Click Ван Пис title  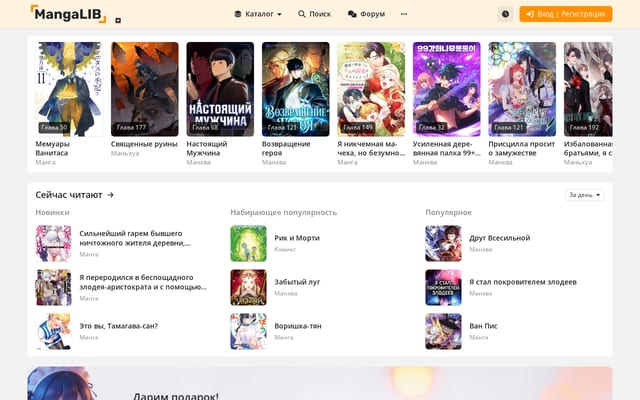(x=483, y=326)
